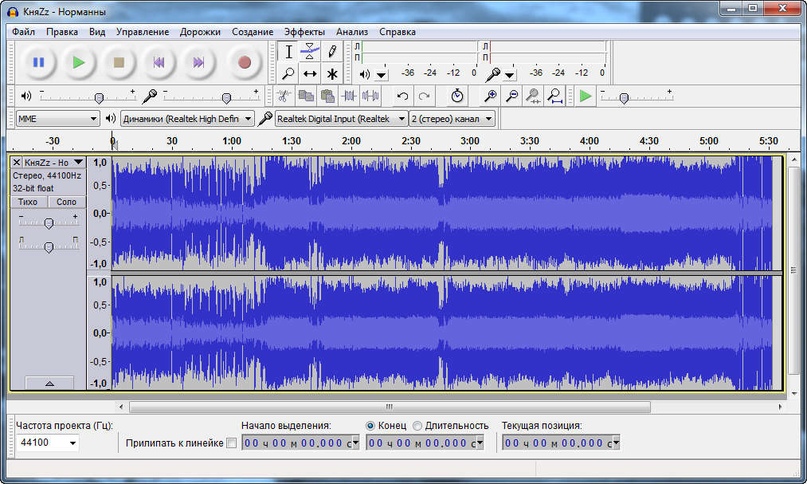Open the Файл menu
The image size is (807, 484).
[x=23, y=31]
